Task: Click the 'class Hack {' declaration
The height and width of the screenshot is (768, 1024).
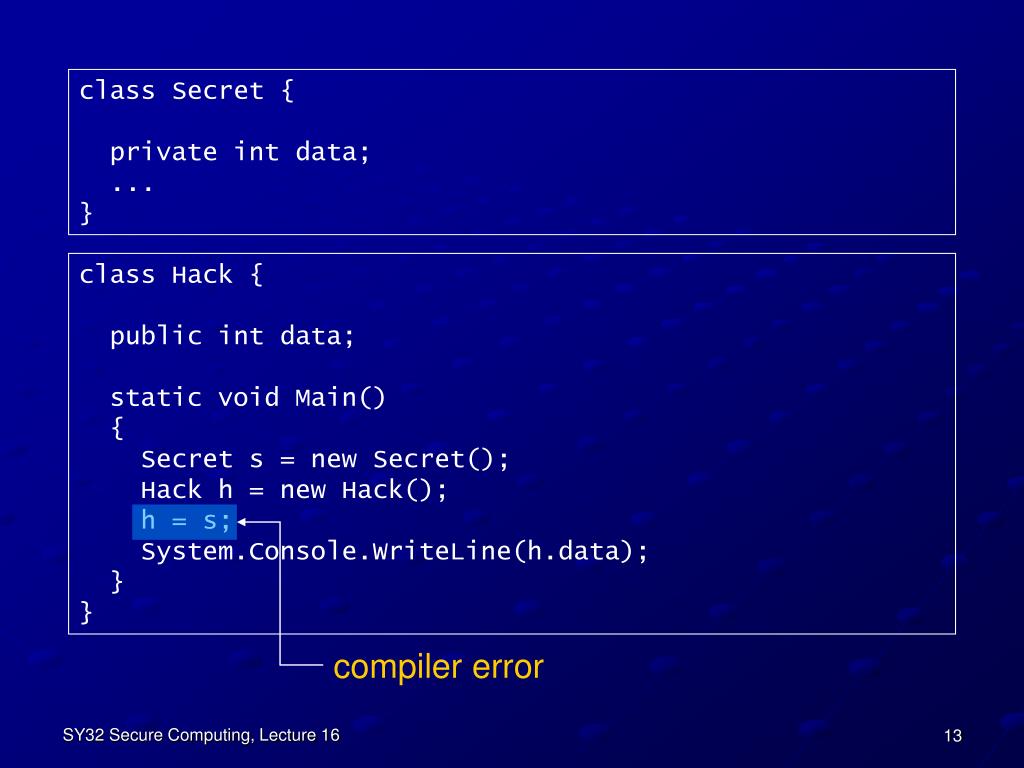Action: (x=171, y=275)
